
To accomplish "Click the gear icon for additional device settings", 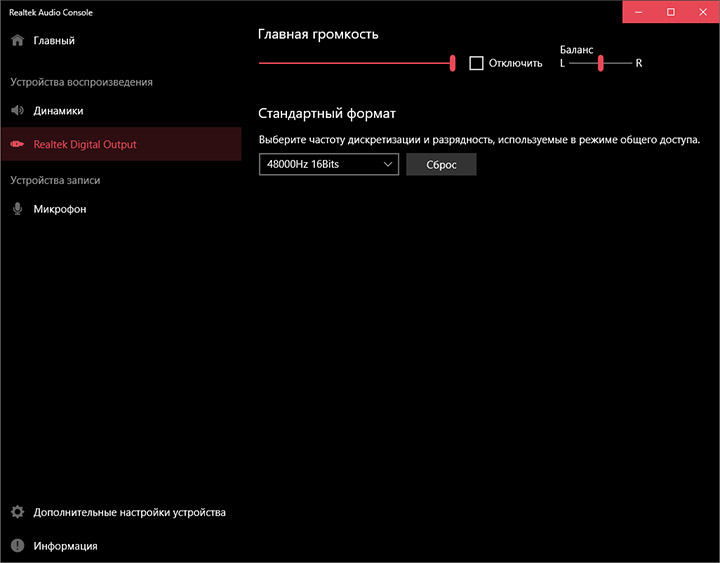I will tap(17, 512).
